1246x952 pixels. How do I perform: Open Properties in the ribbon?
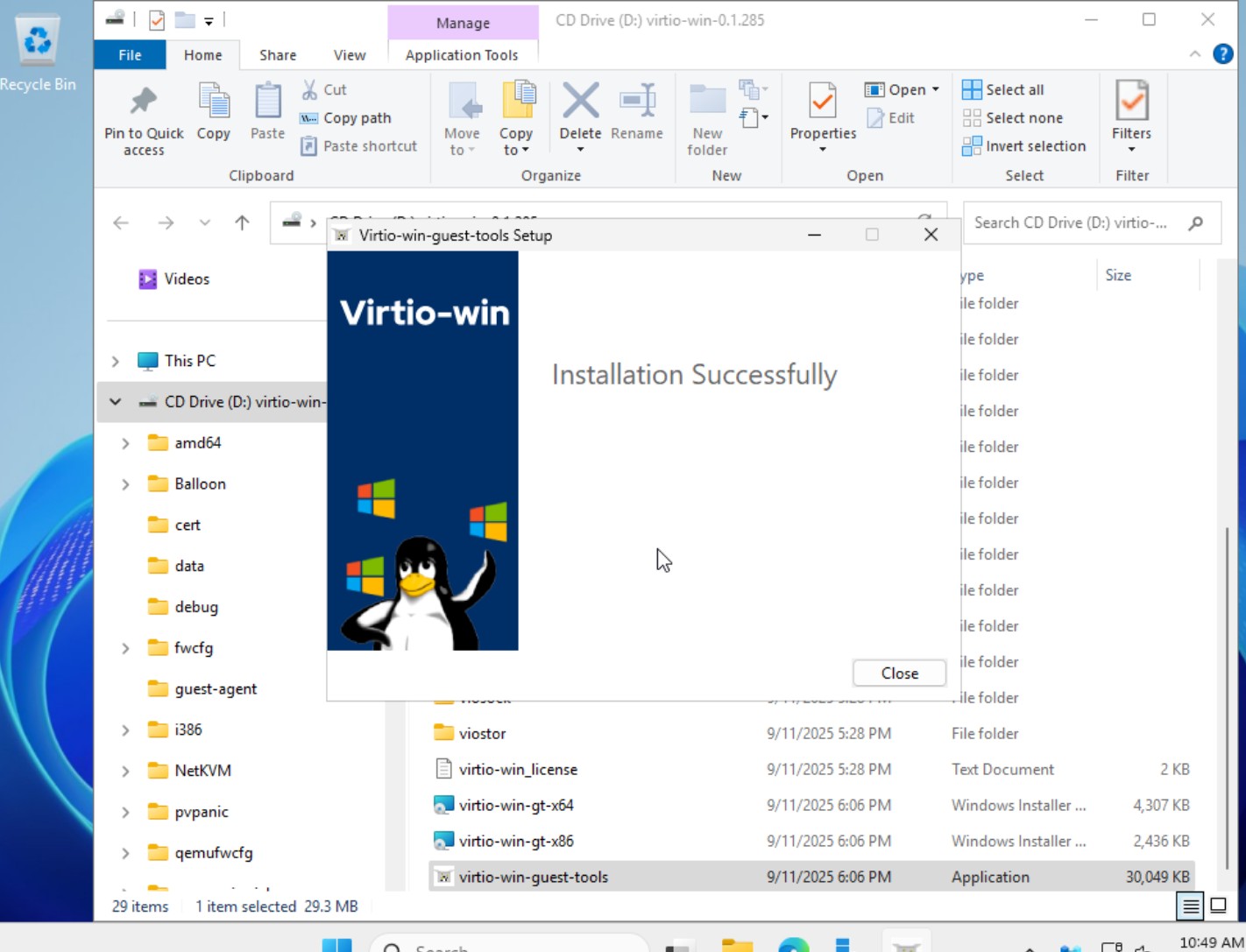[822, 102]
